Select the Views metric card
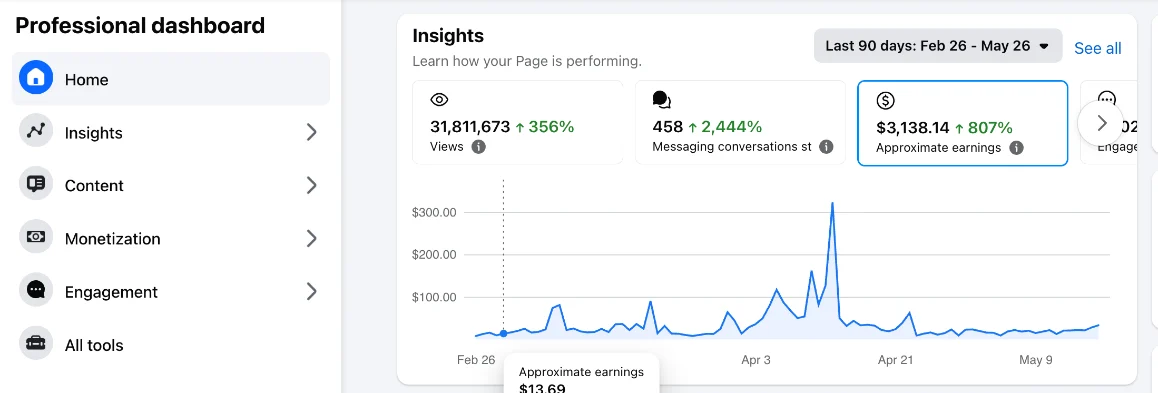 (x=518, y=123)
